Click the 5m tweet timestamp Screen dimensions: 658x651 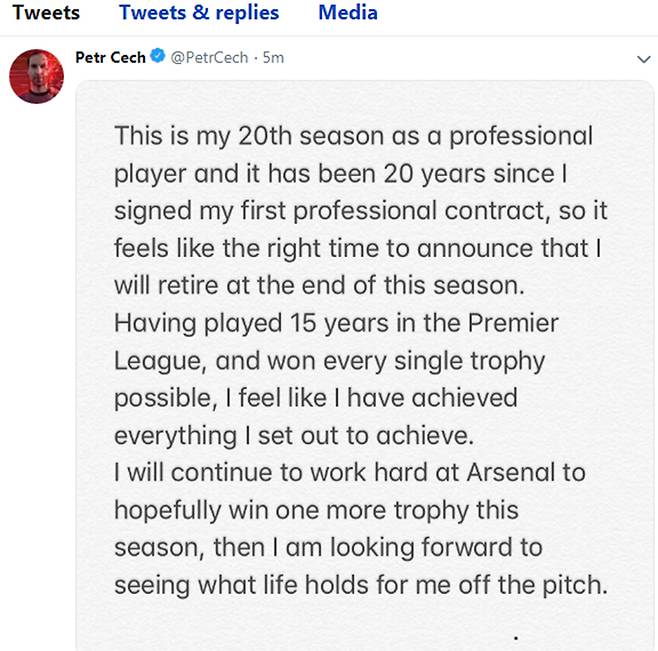click(x=274, y=58)
